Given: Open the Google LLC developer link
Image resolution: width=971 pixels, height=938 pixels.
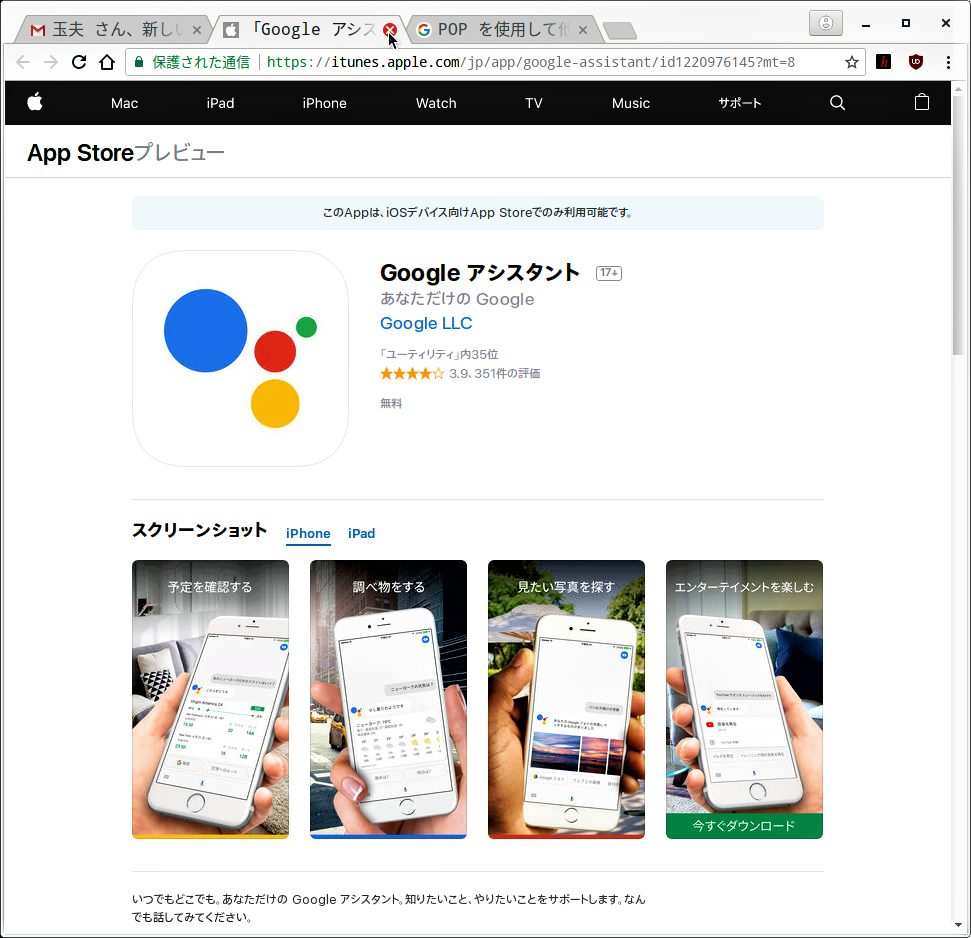Looking at the screenshot, I should tap(426, 323).
